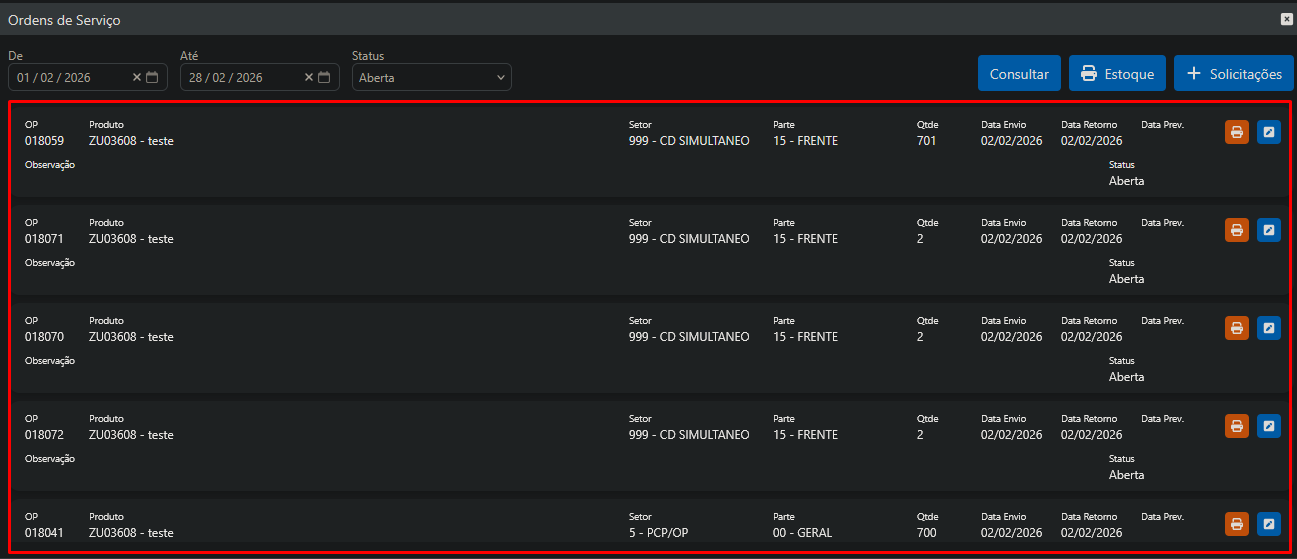Click the Consultar button
1297x559 pixels.
tap(1019, 74)
